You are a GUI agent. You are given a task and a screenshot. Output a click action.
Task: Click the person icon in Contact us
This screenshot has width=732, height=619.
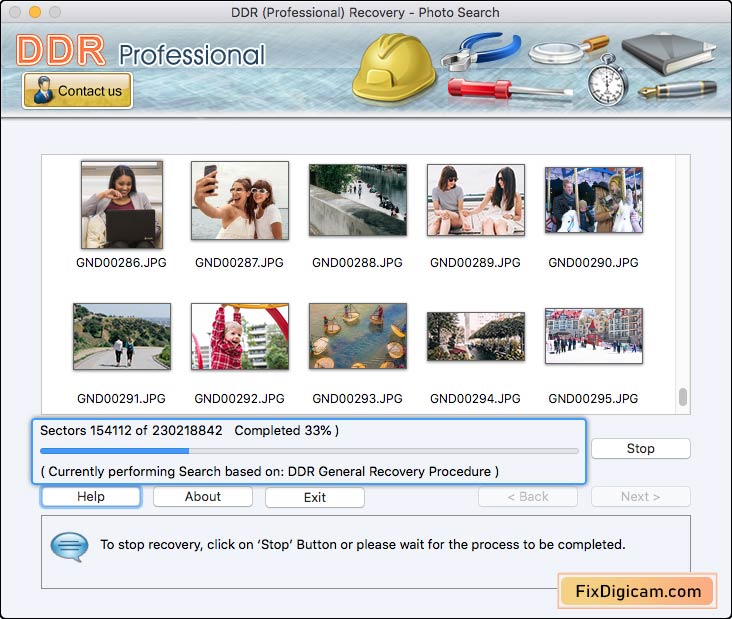43,90
